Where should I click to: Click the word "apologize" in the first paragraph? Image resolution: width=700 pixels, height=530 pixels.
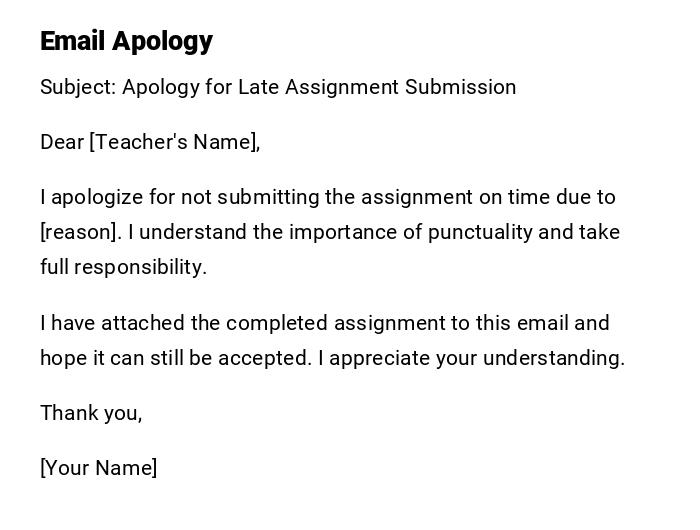(x=98, y=197)
